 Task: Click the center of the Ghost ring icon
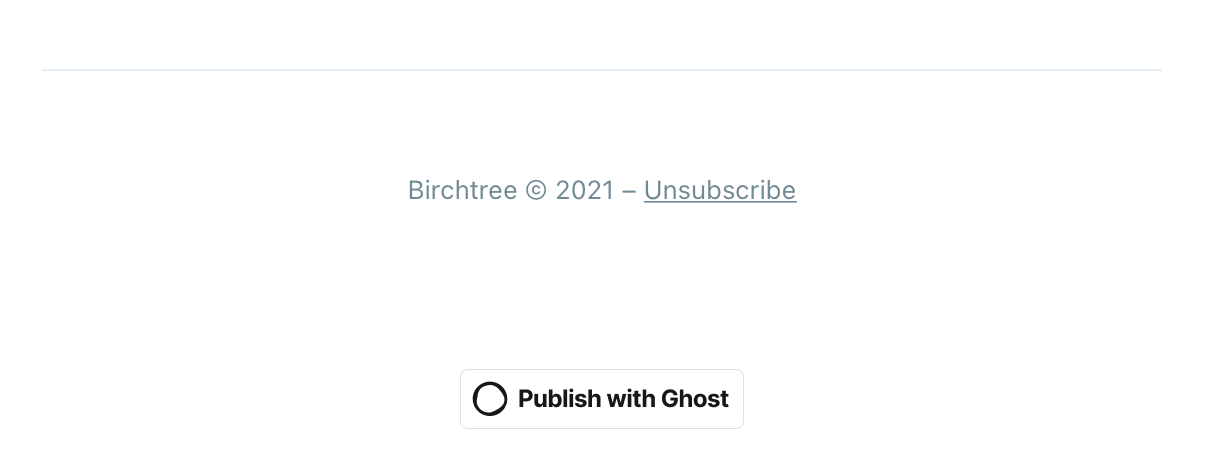point(490,399)
